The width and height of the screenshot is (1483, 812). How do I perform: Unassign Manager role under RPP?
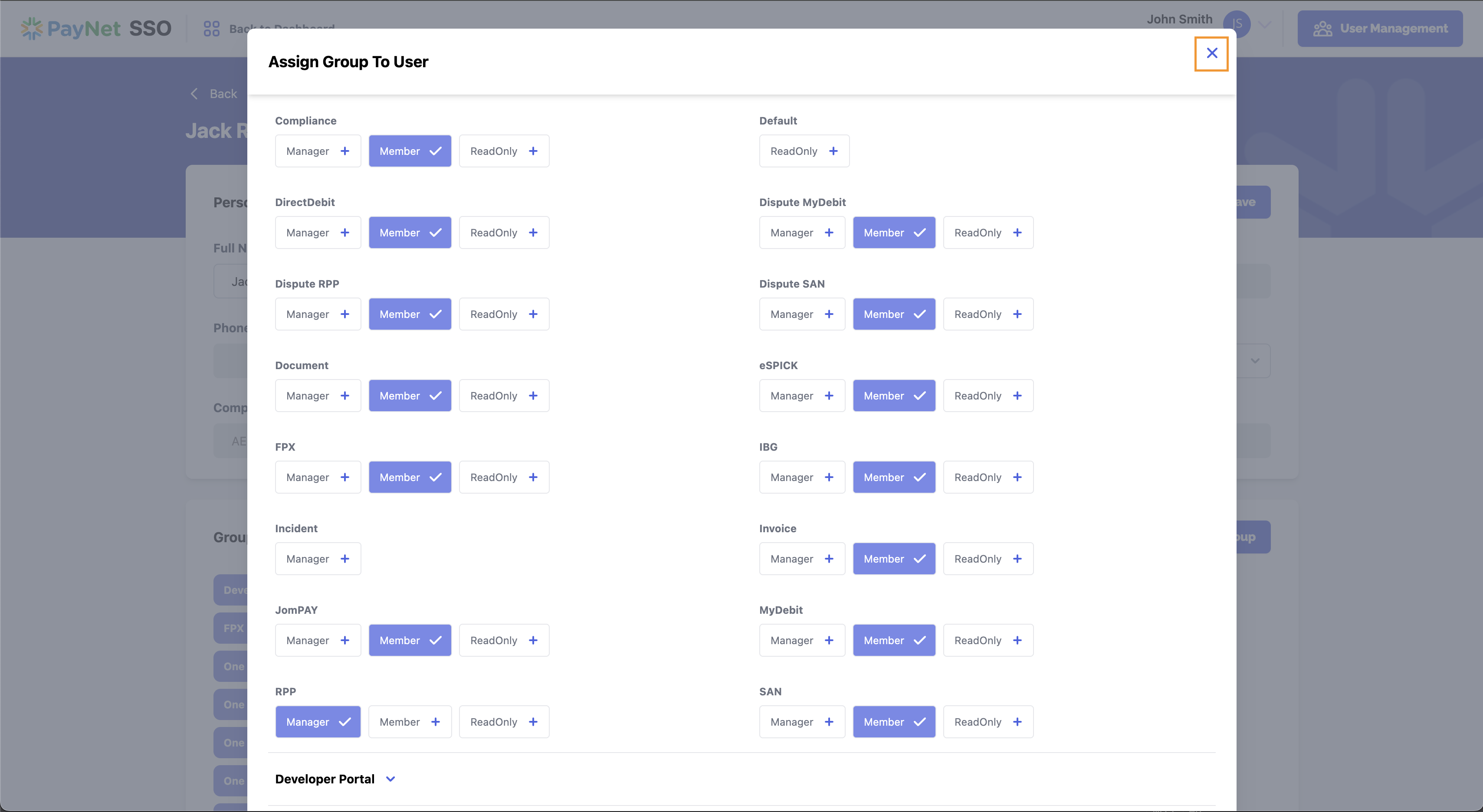pos(318,722)
